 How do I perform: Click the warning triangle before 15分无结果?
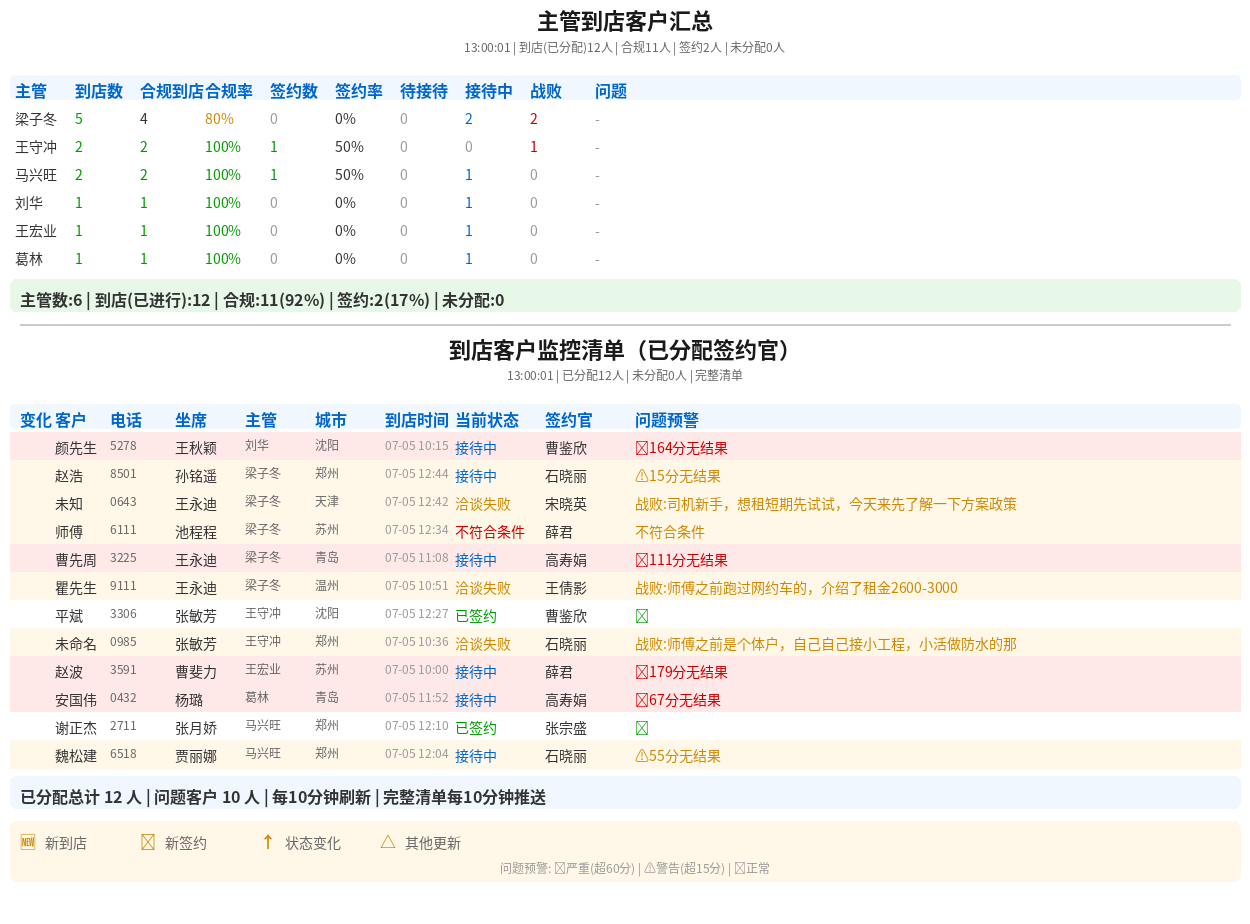pos(642,476)
